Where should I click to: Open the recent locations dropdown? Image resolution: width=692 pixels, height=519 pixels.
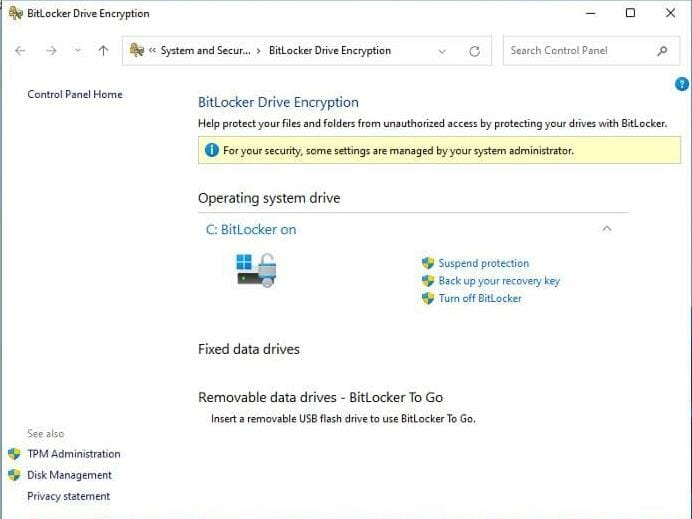(x=77, y=51)
